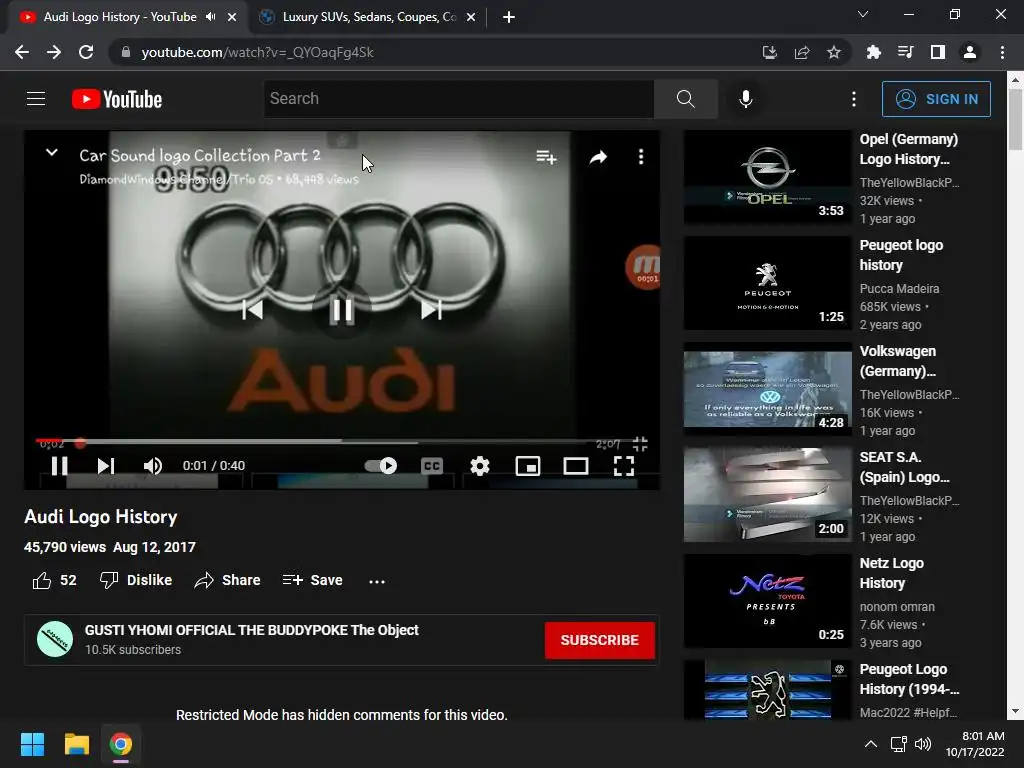Play next video from the control bar
This screenshot has width=1024, height=768.
point(106,466)
